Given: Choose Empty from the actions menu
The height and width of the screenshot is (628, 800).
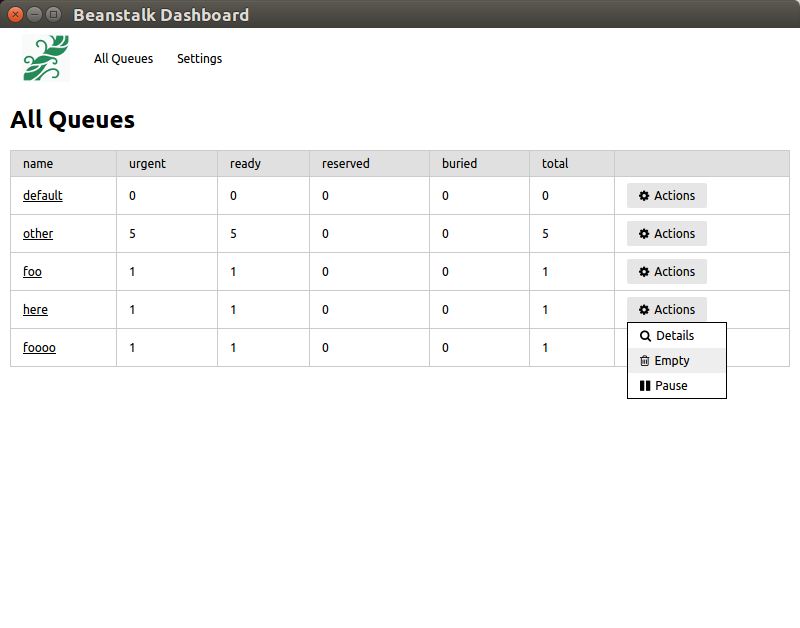Looking at the screenshot, I should [677, 361].
